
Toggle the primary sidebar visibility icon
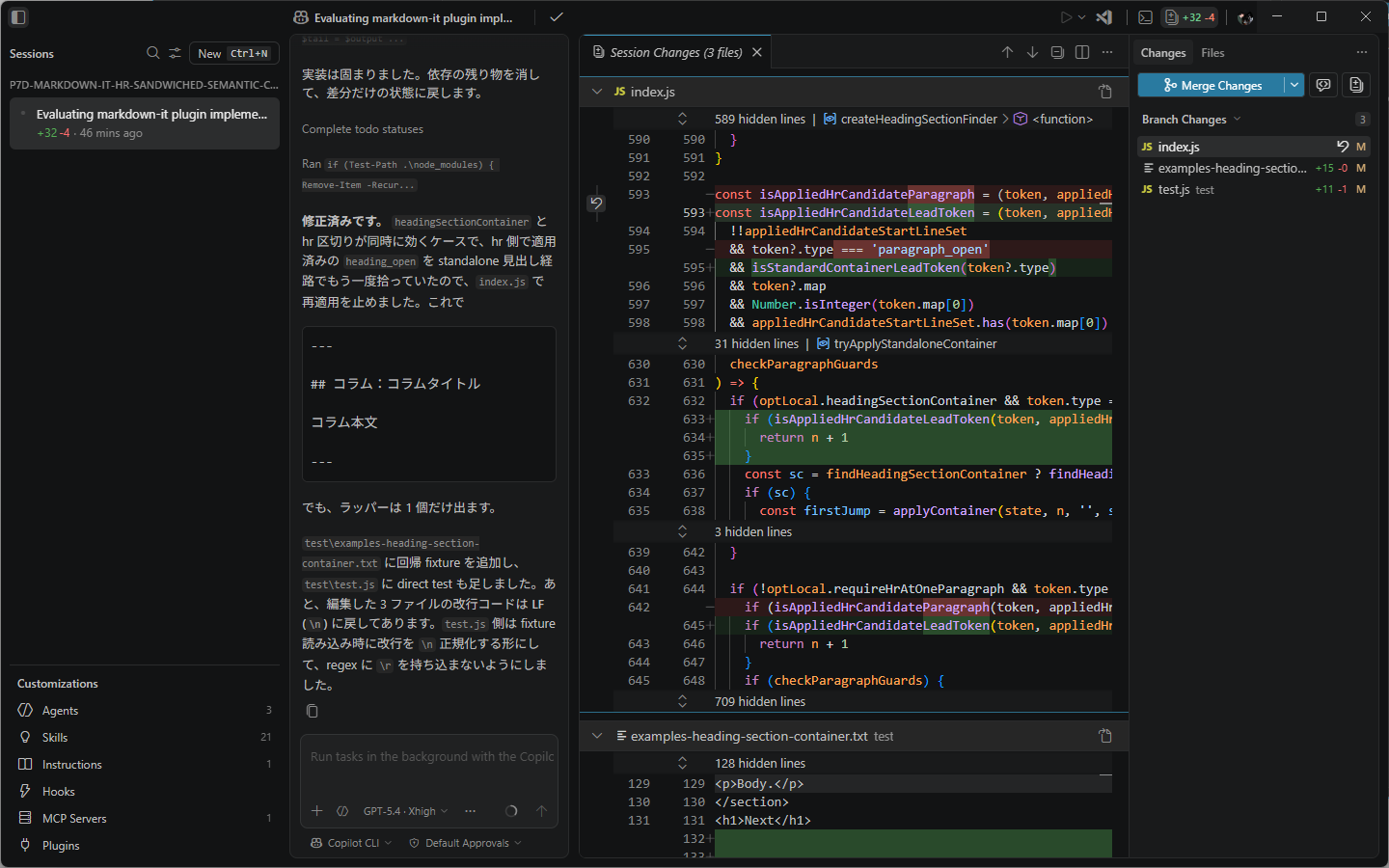(x=18, y=17)
